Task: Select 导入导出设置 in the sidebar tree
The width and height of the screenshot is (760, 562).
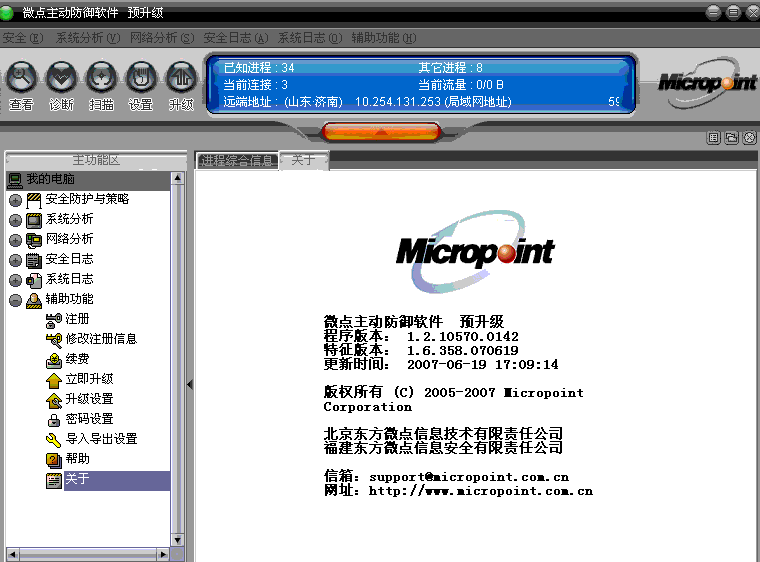Action: pyautogui.click(x=101, y=439)
